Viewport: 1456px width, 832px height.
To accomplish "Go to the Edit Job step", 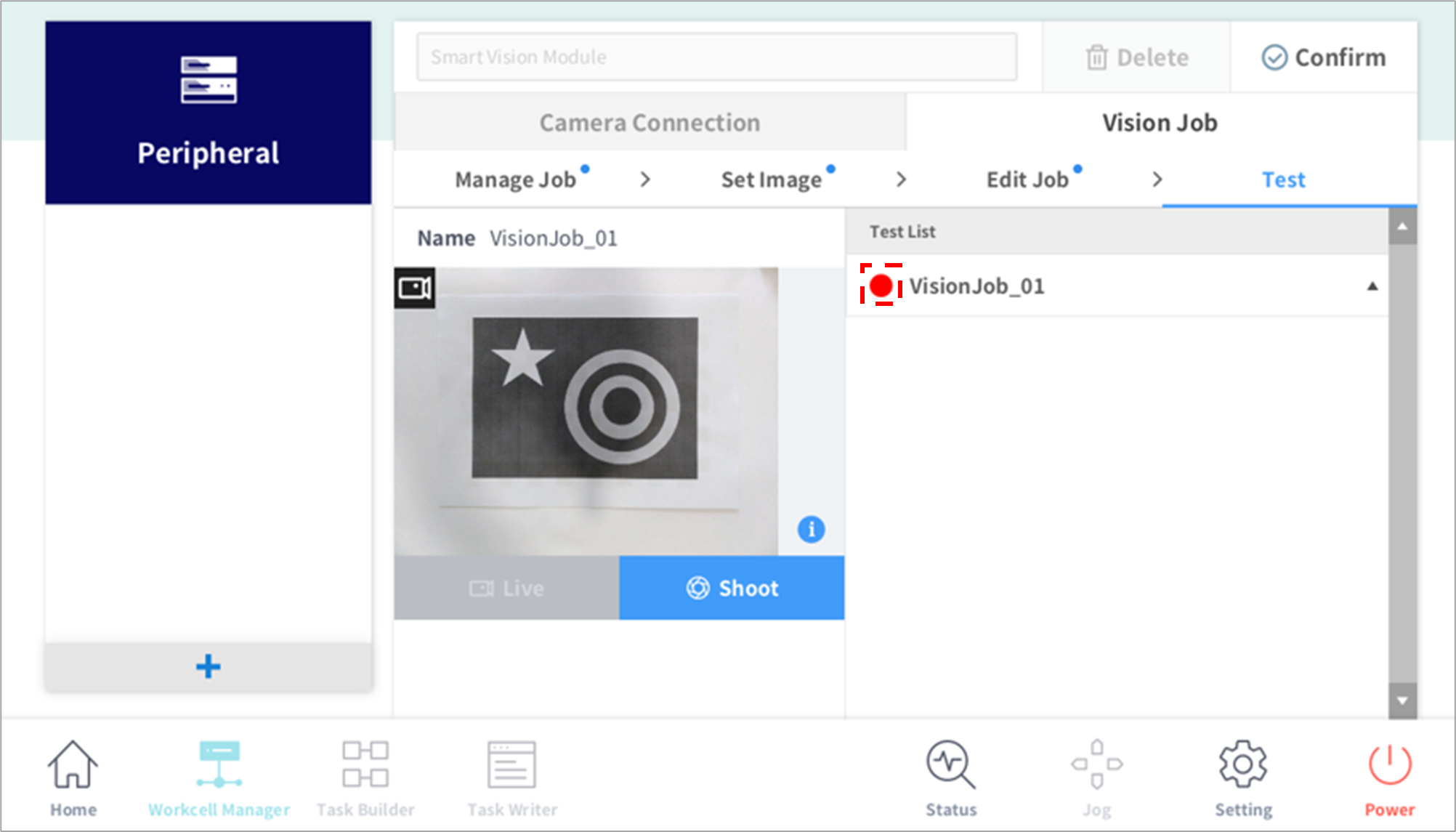I will (x=1027, y=179).
